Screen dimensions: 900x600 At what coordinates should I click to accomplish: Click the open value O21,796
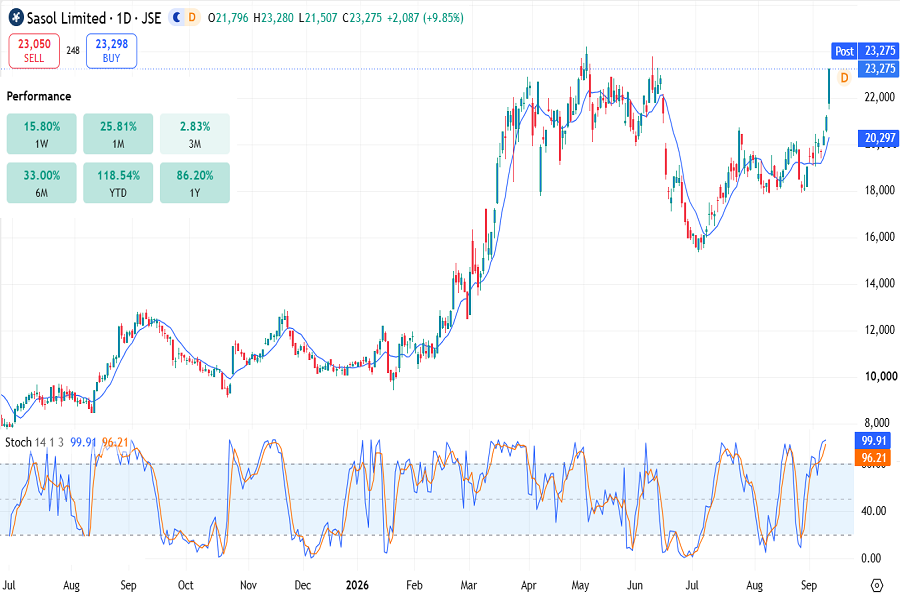(228, 18)
